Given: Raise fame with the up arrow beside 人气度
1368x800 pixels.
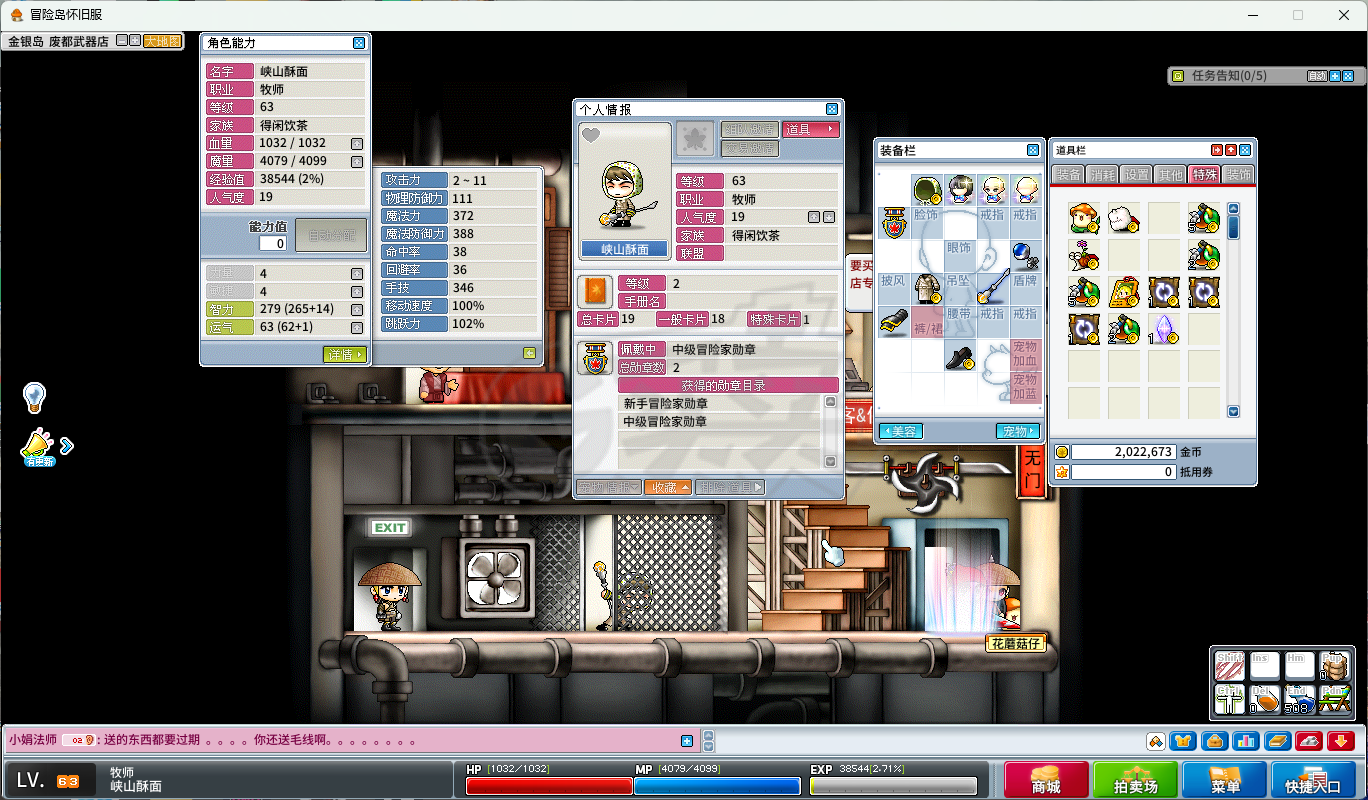Looking at the screenshot, I should point(814,217).
